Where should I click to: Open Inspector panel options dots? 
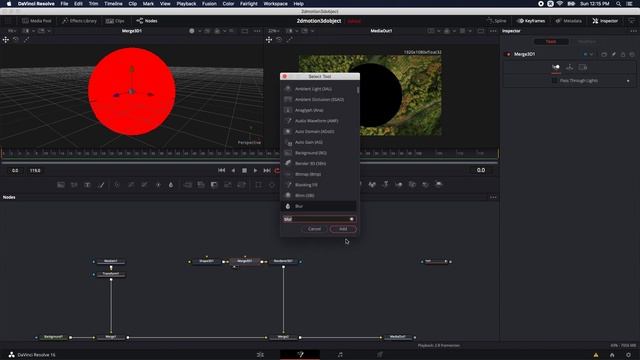coord(633,31)
